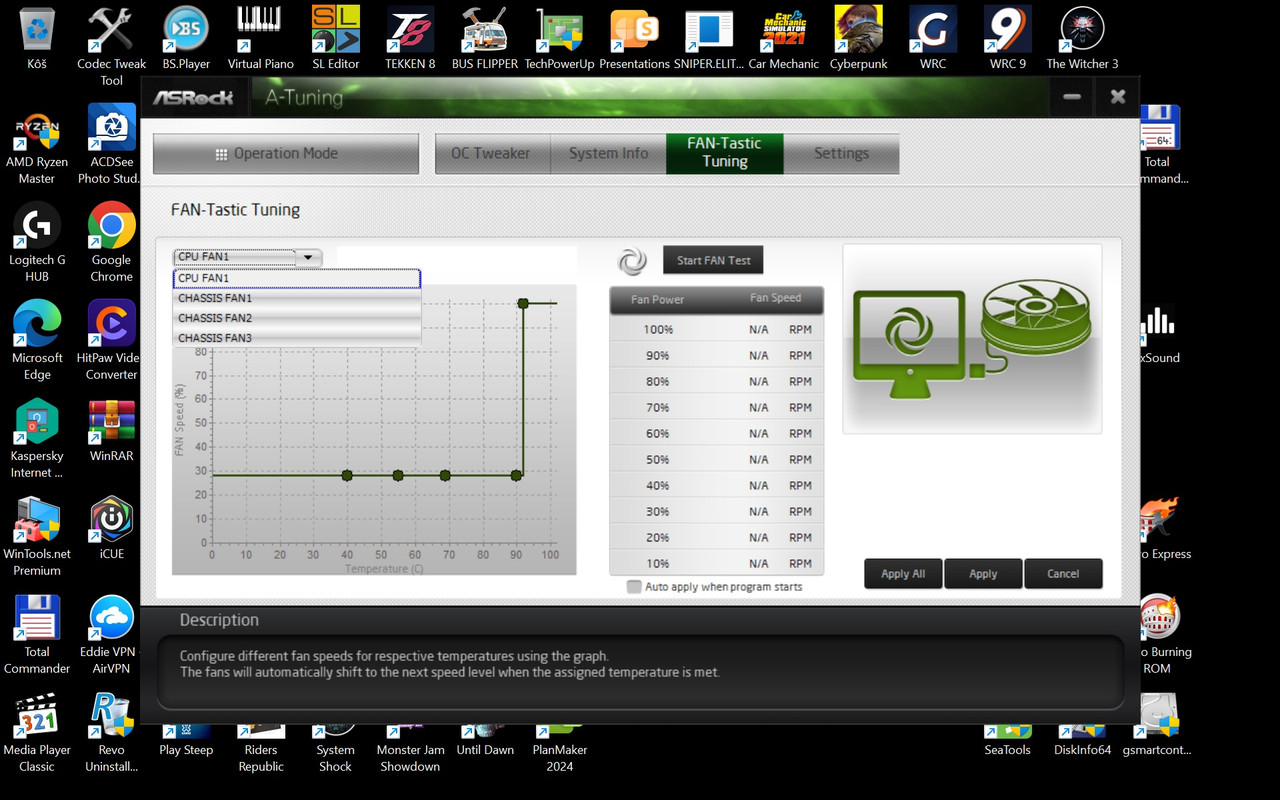Viewport: 1280px width, 800px height.
Task: Open Eddie VPN AirVPN desktop icon
Action: click(x=111, y=635)
